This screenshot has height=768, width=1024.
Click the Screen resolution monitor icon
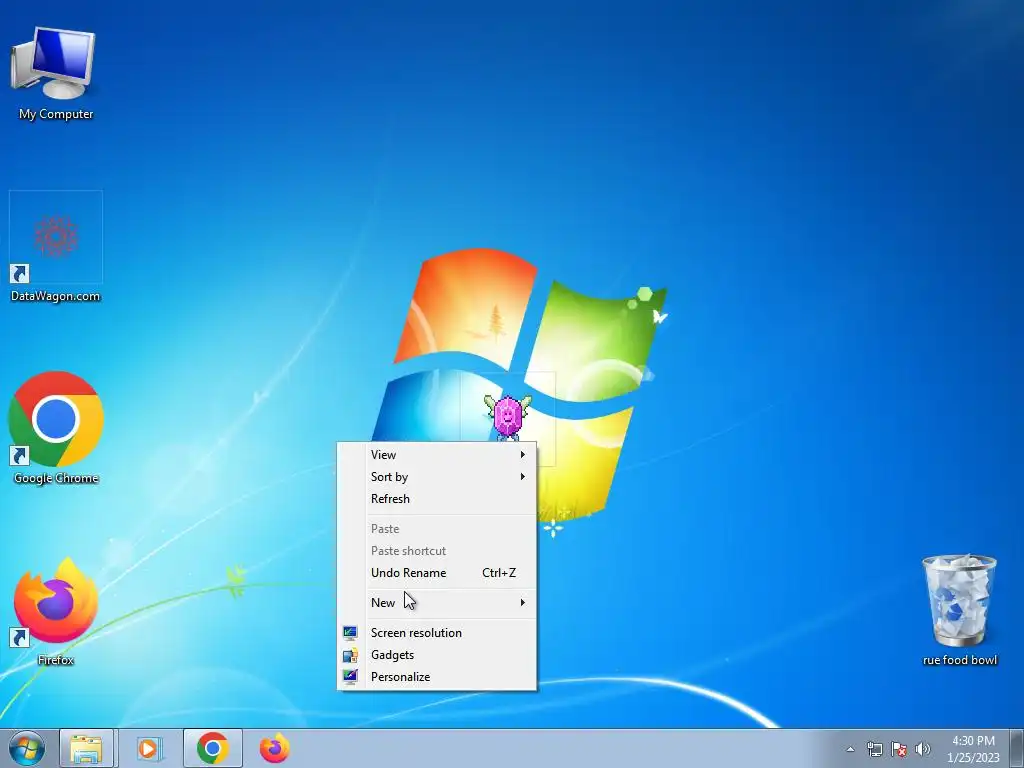pos(350,633)
